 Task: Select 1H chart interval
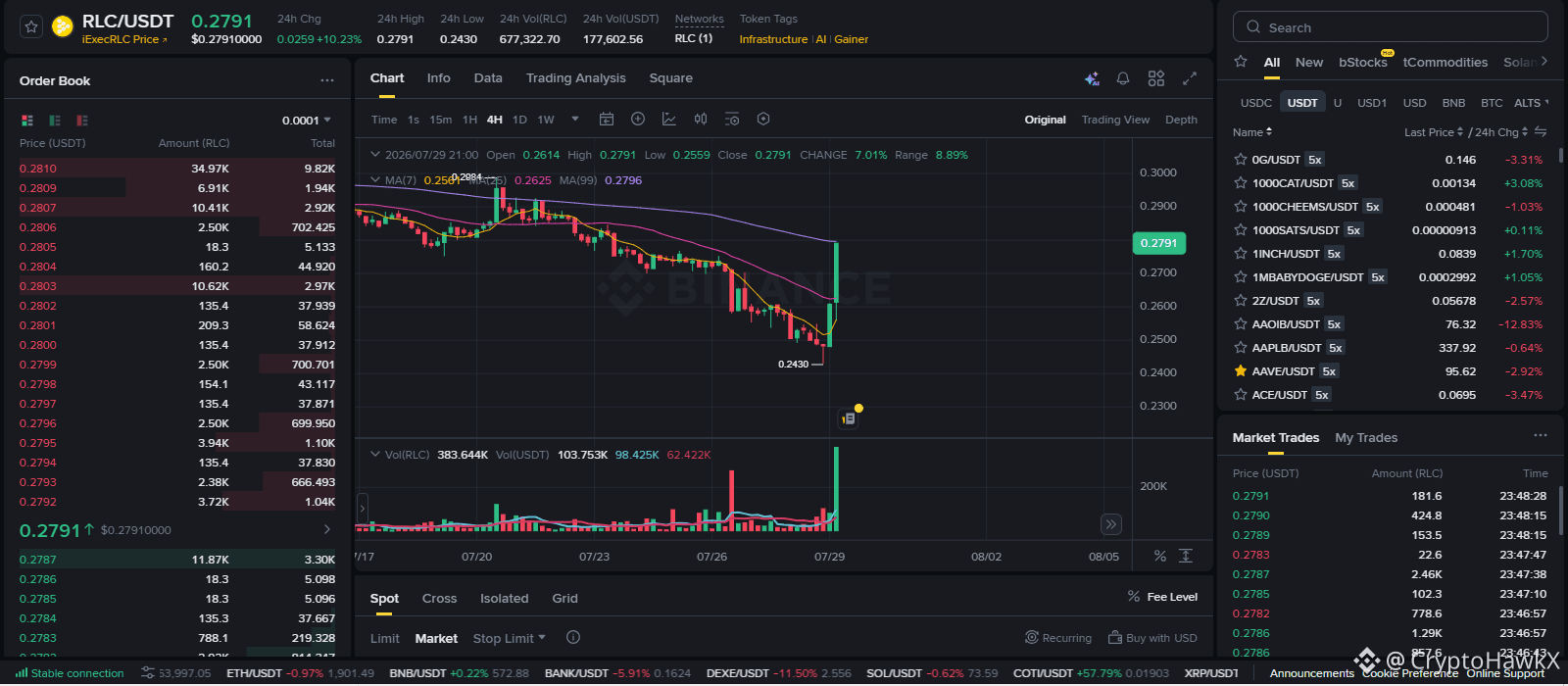470,120
